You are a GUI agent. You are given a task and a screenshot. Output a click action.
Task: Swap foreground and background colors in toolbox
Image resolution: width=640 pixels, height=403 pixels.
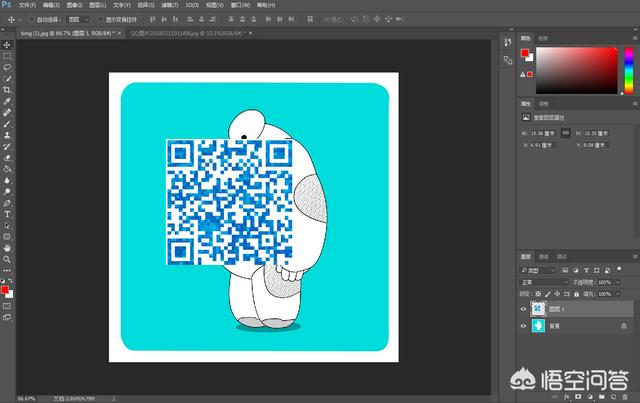click(x=11, y=281)
